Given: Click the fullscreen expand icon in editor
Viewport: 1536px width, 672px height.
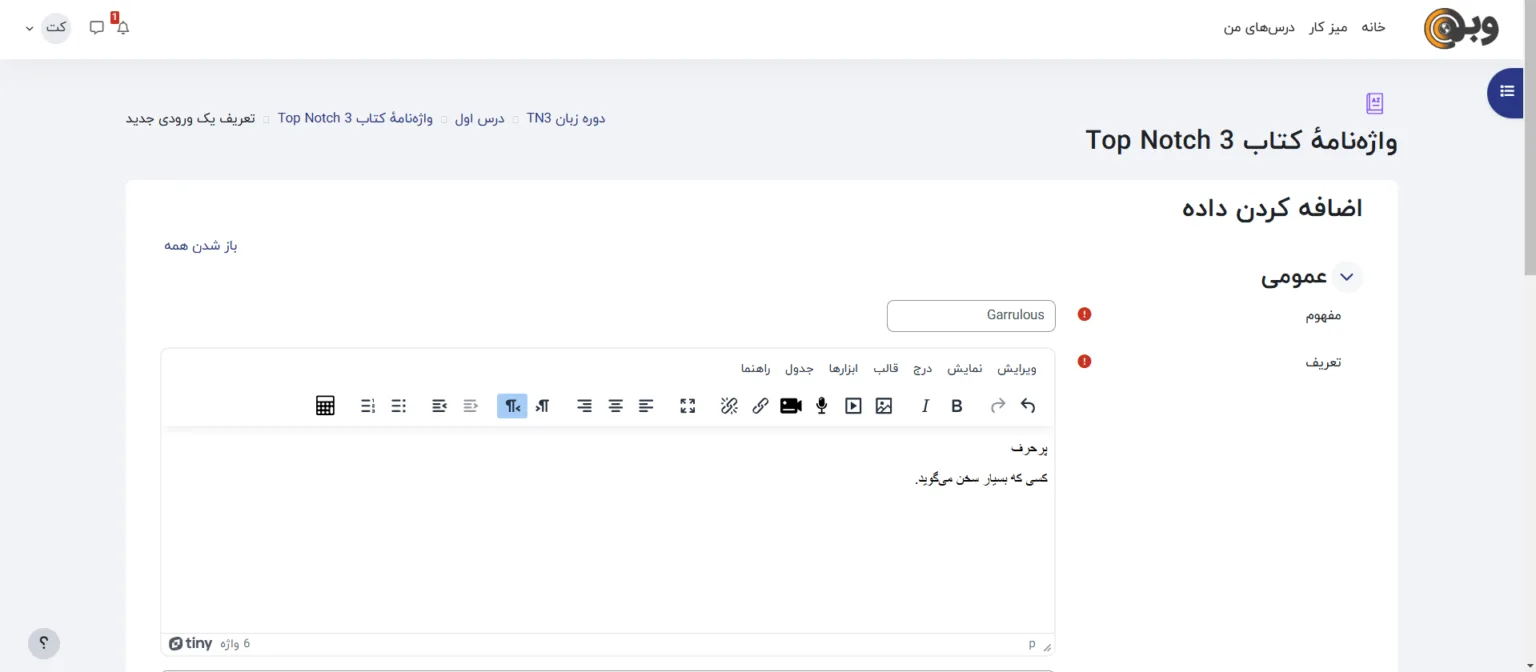Looking at the screenshot, I should click(x=687, y=406).
